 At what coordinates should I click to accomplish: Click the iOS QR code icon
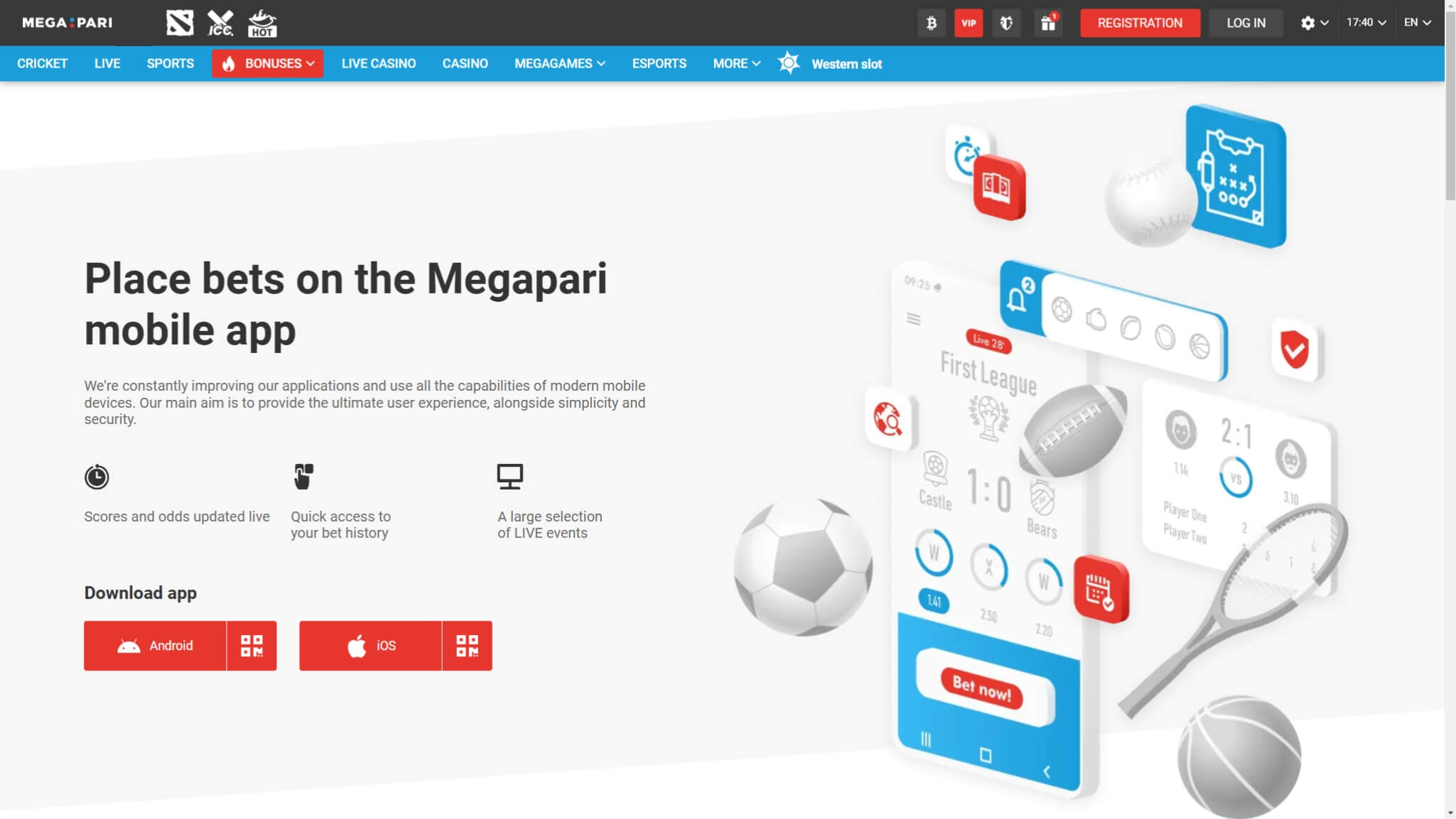(x=467, y=646)
